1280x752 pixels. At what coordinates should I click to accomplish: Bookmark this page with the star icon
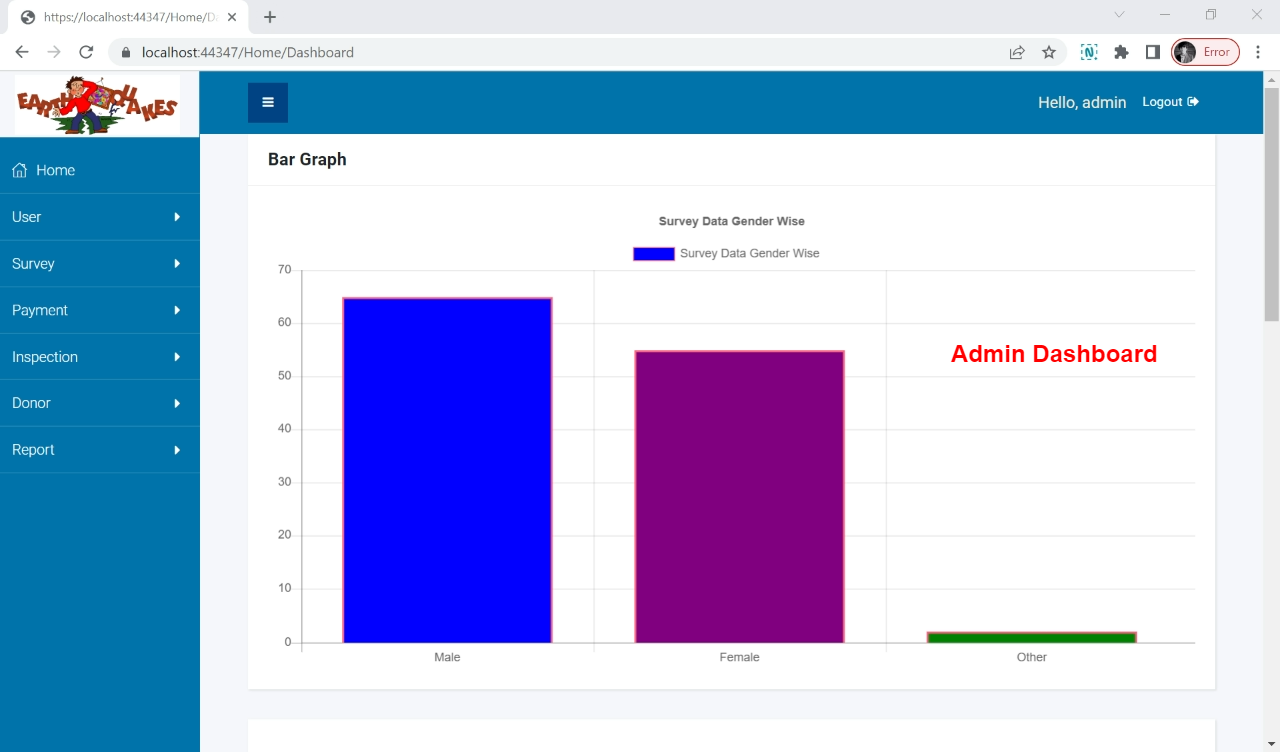1049,52
